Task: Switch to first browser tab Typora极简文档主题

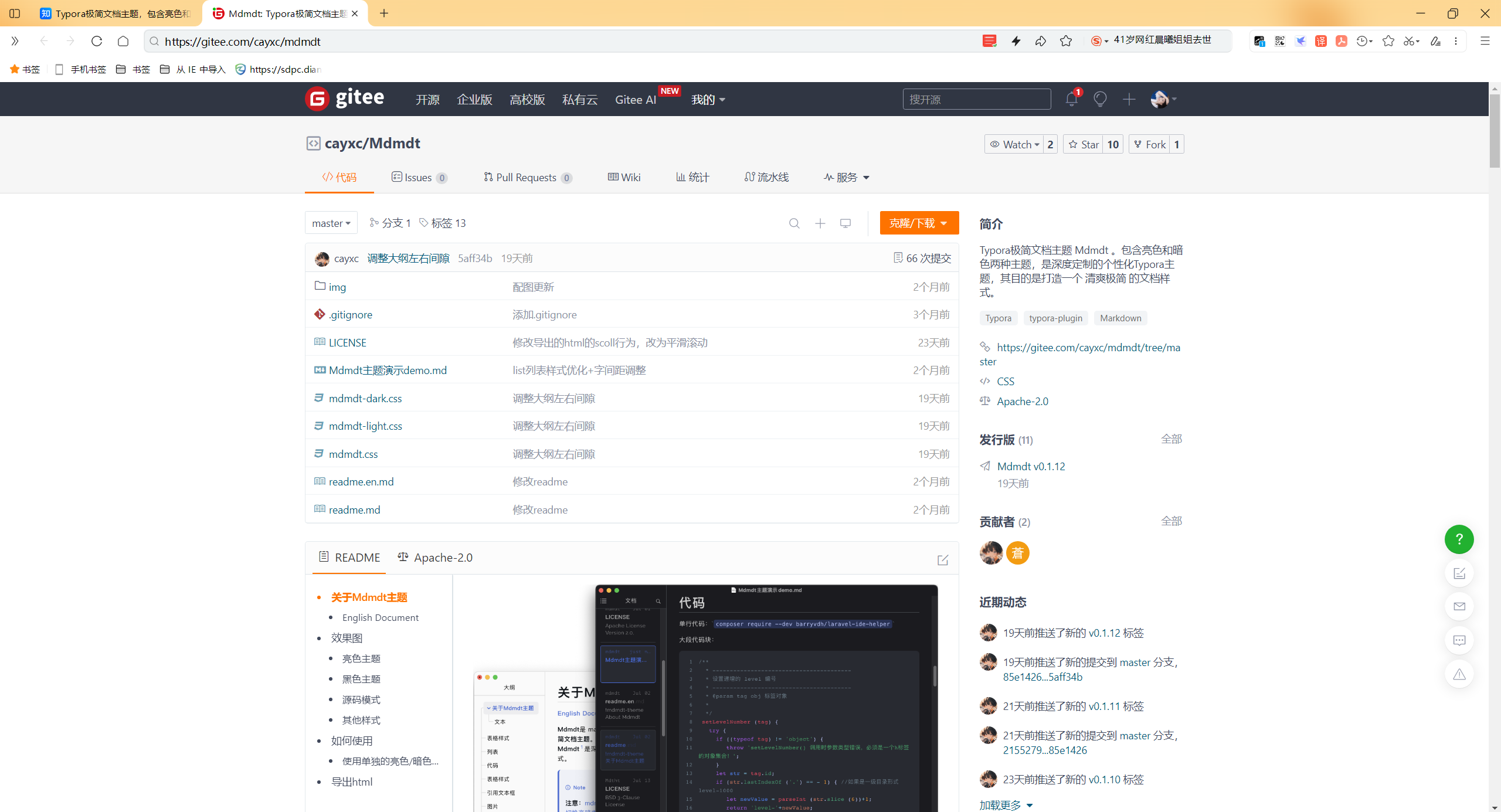Action: pos(116,13)
